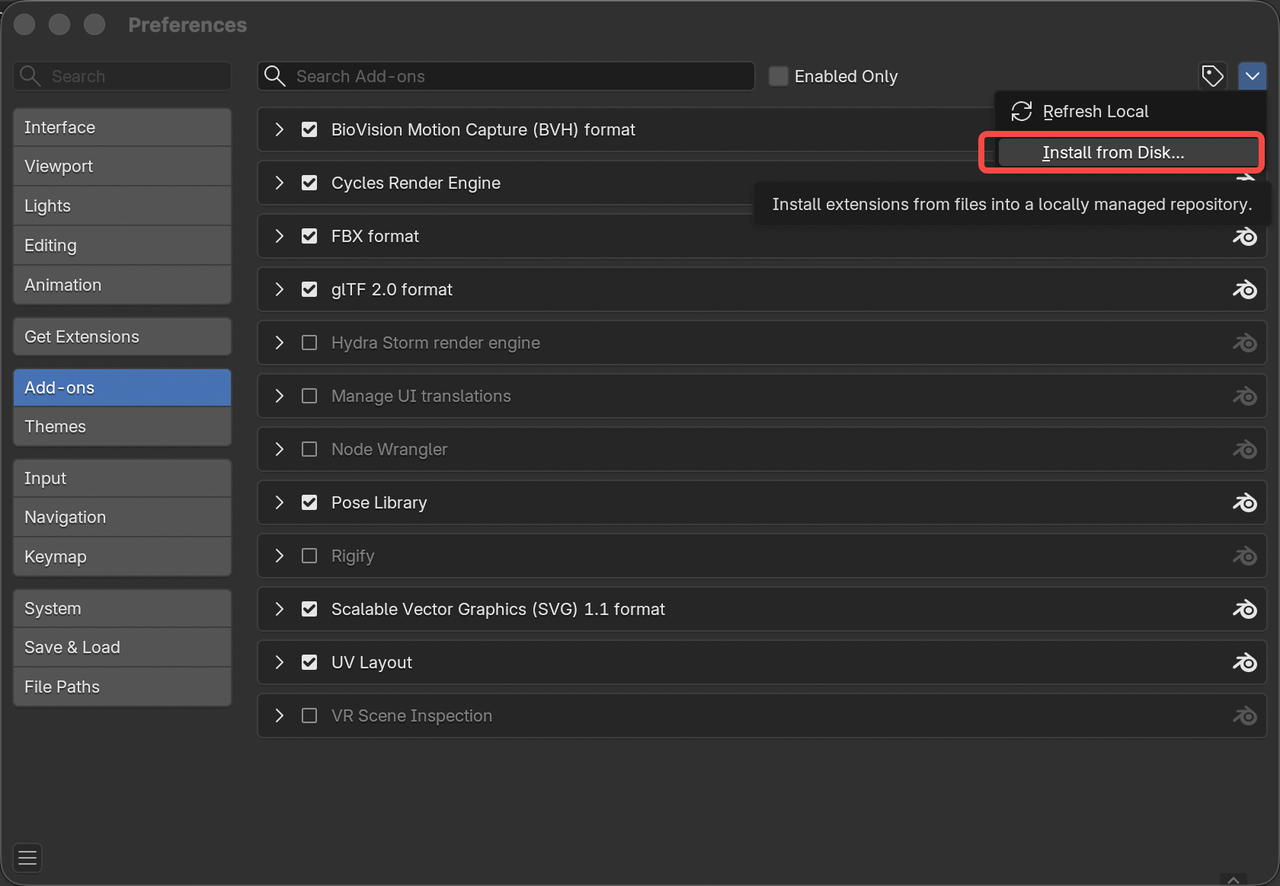Viewport: 1280px width, 886px height.
Task: Uncheck the glTF 2.0 format add-on
Action: 309,289
